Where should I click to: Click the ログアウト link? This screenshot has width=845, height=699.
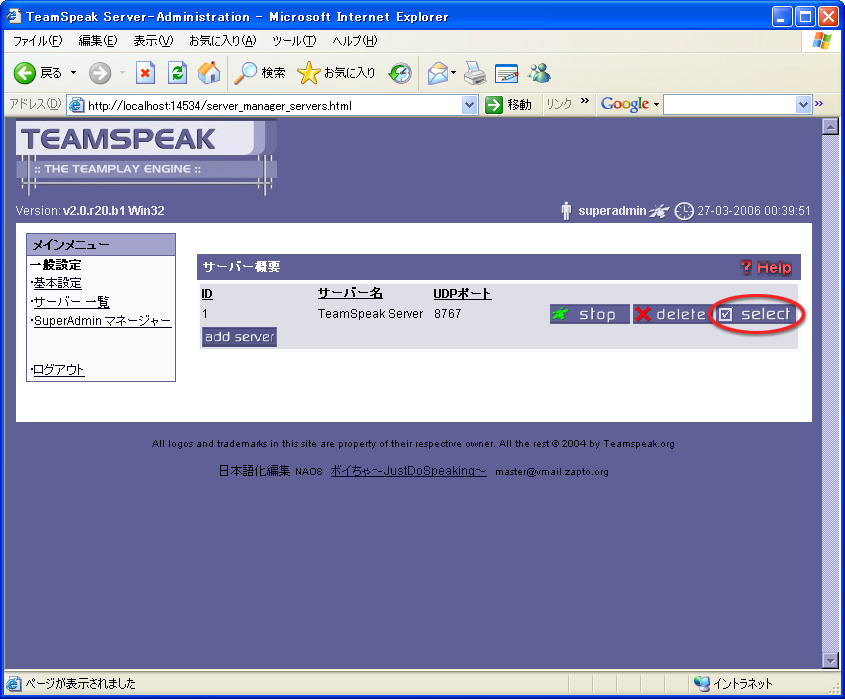point(58,370)
